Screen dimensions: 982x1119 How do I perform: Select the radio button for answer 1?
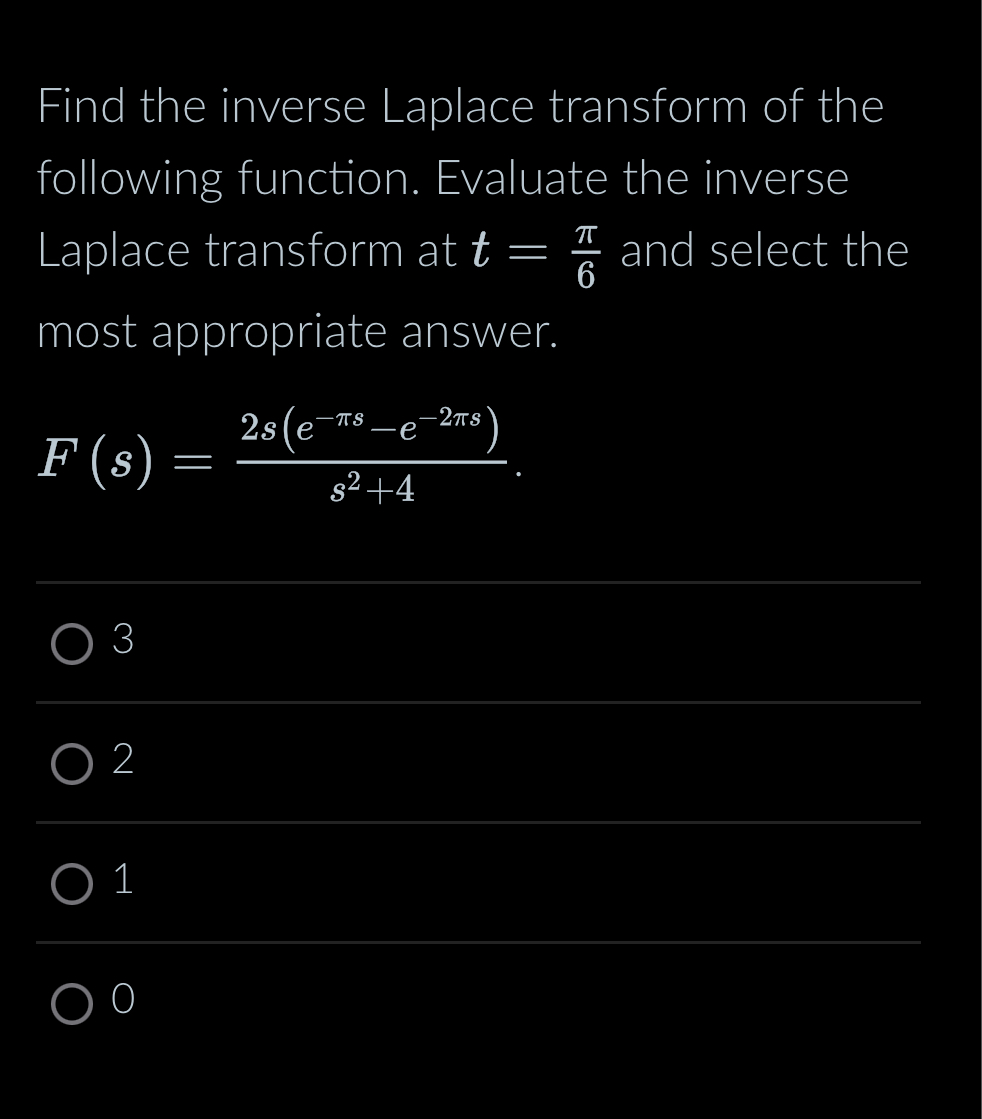[x=70, y=885]
